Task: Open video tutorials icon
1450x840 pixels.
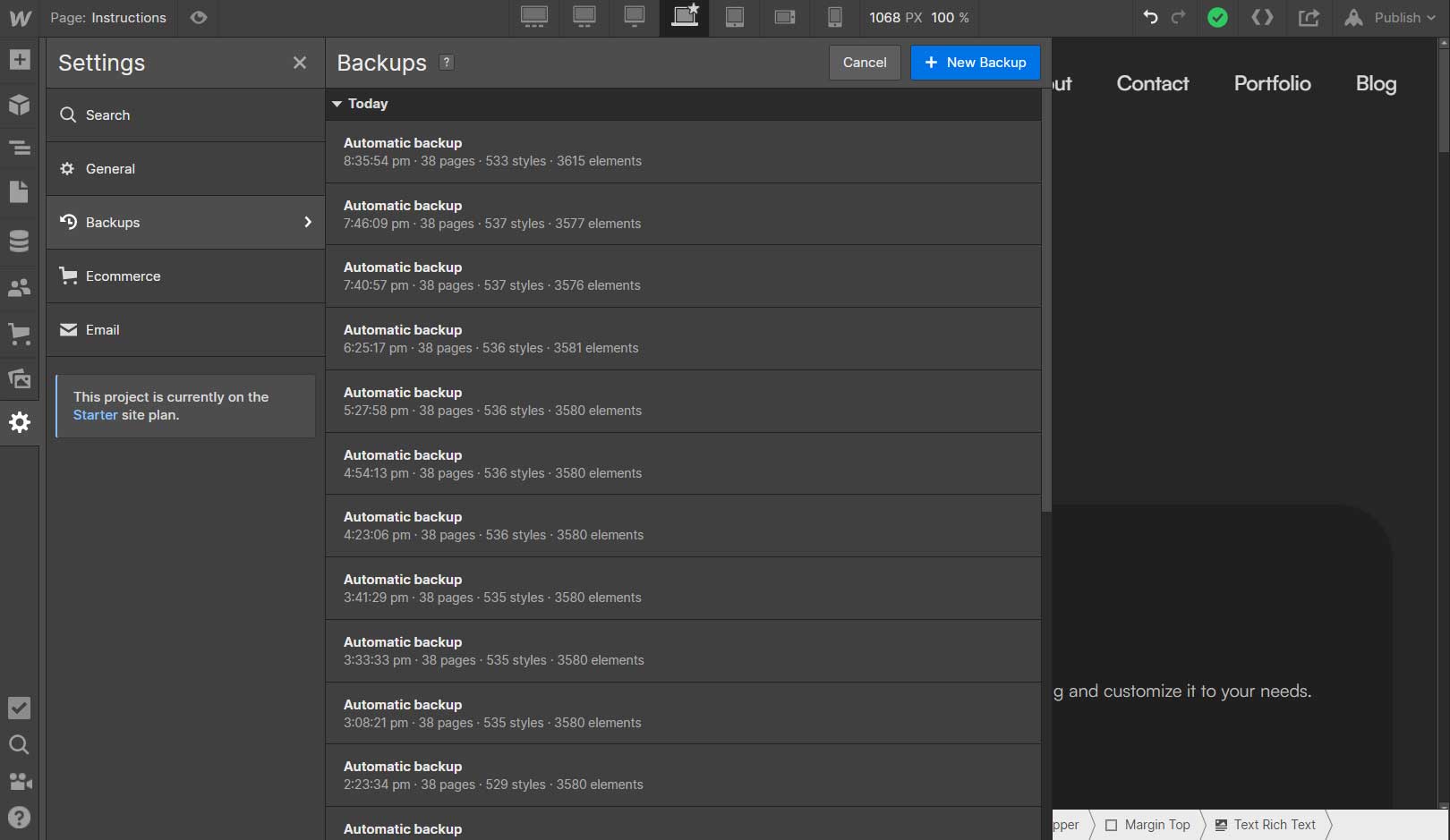Action: (x=19, y=781)
